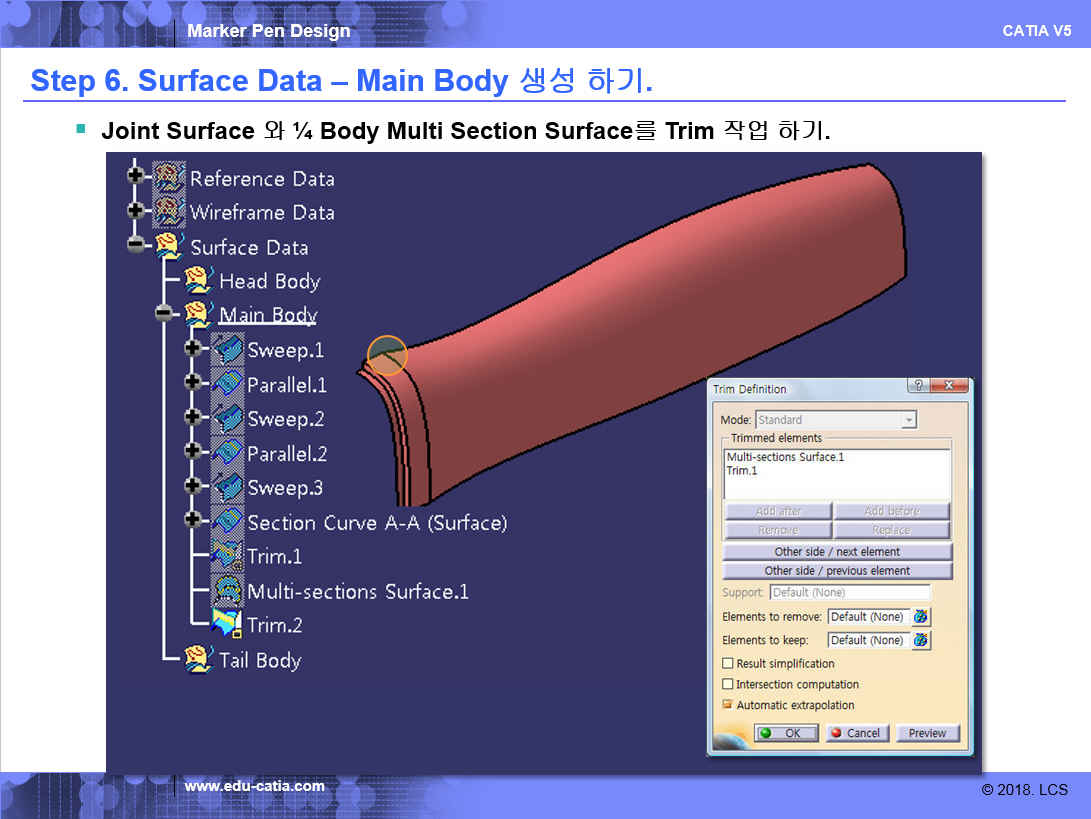
Task: Click the Multi-sections Surface.1 icon in tree
Action: [228, 590]
